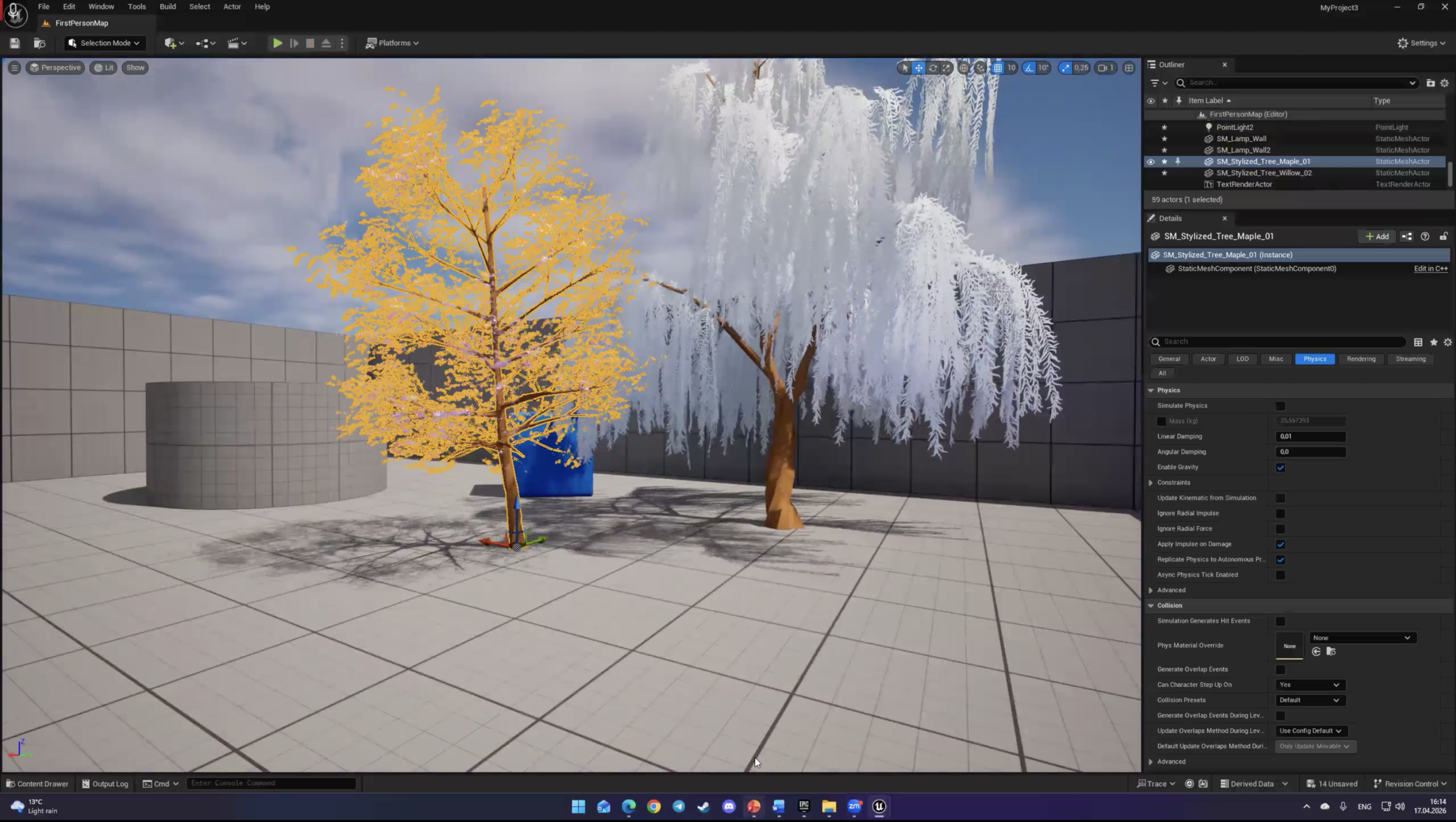
Task: Switch to the Rendering filter tab
Action: (x=1360, y=359)
